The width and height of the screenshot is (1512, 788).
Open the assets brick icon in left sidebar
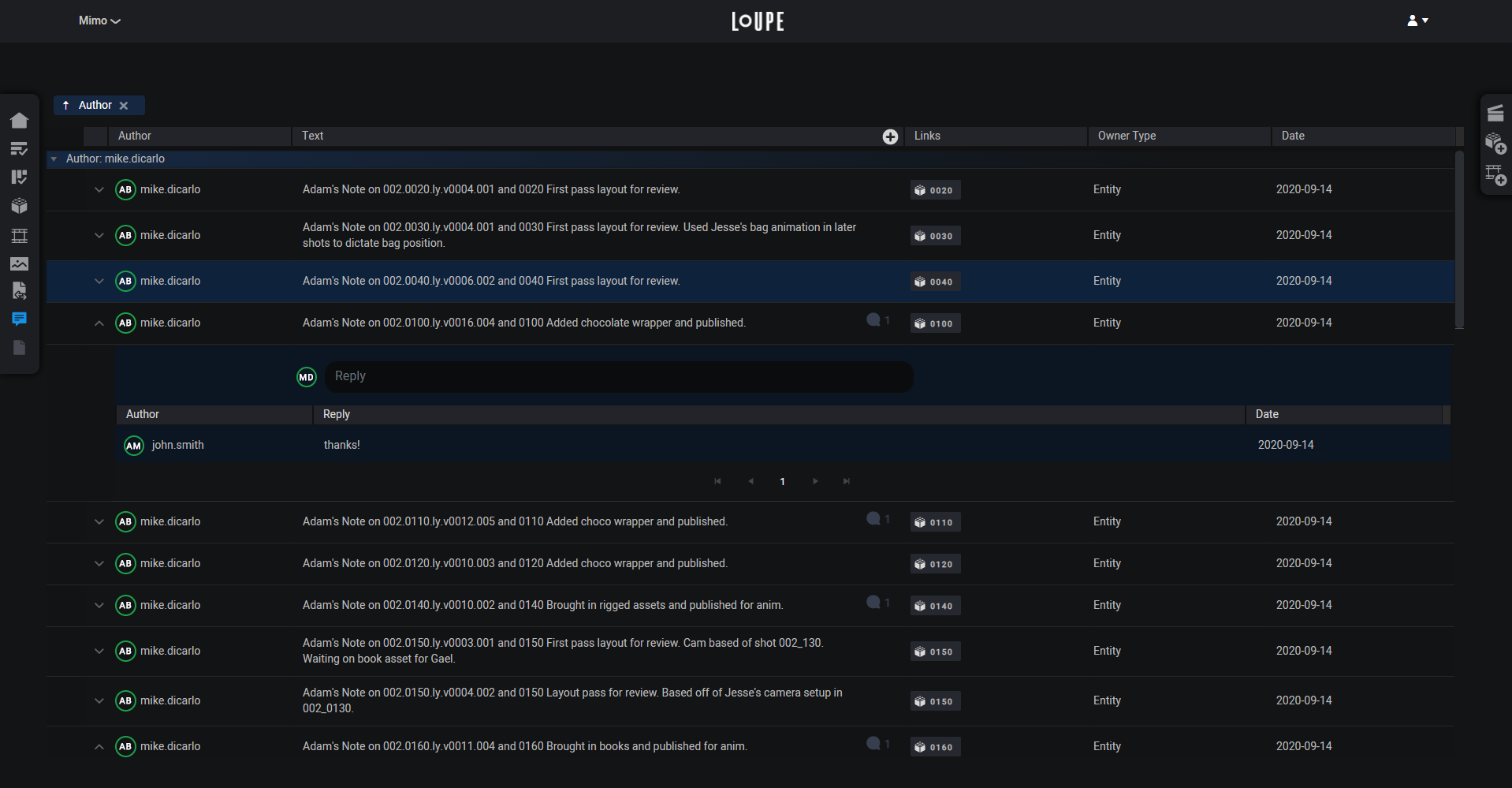tap(19, 205)
